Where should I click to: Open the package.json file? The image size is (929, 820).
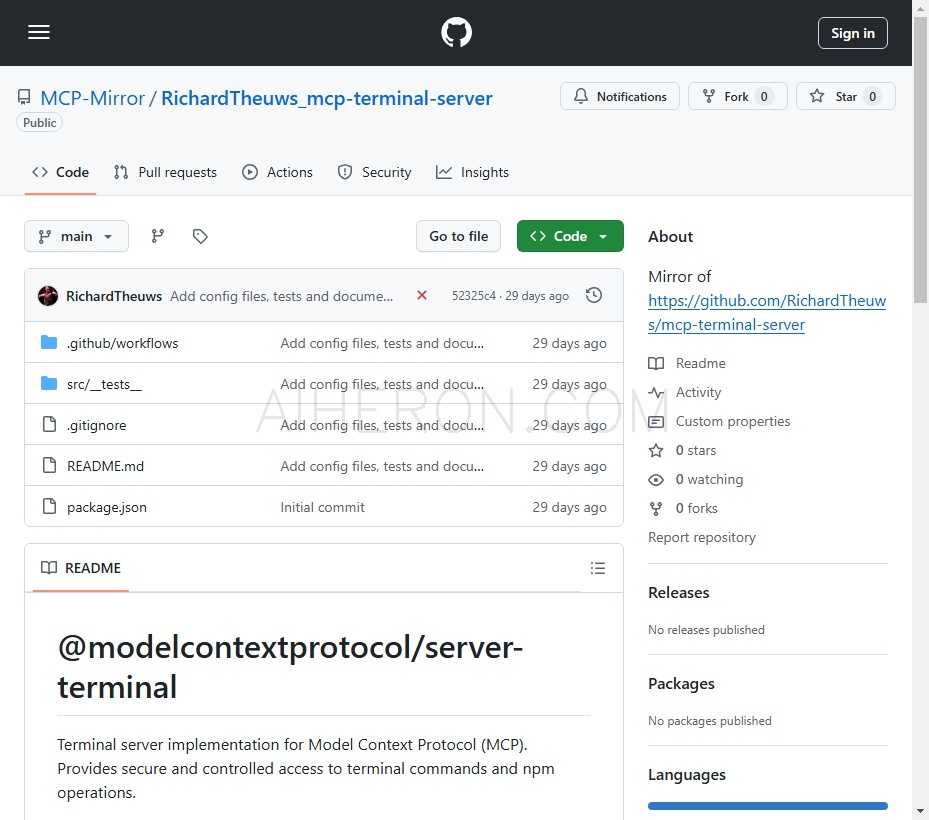tap(106, 507)
